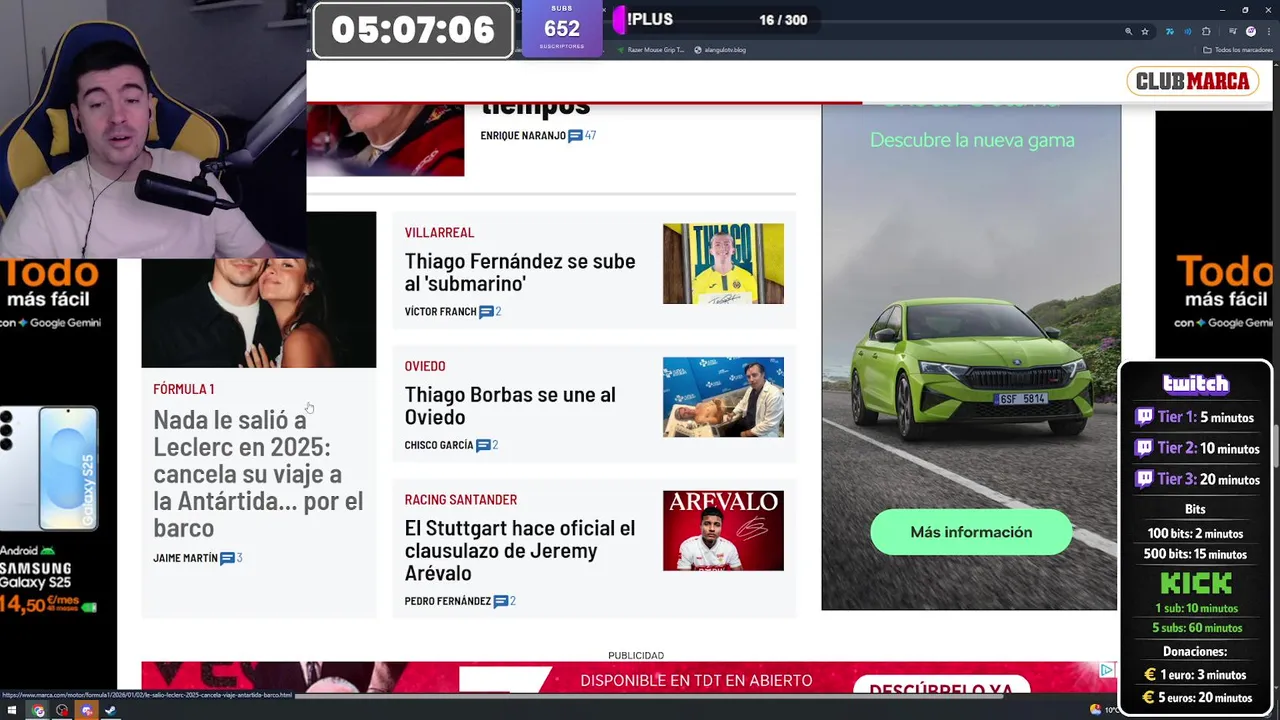Open the Thiago Fernández 'submarino' headline

point(520,272)
